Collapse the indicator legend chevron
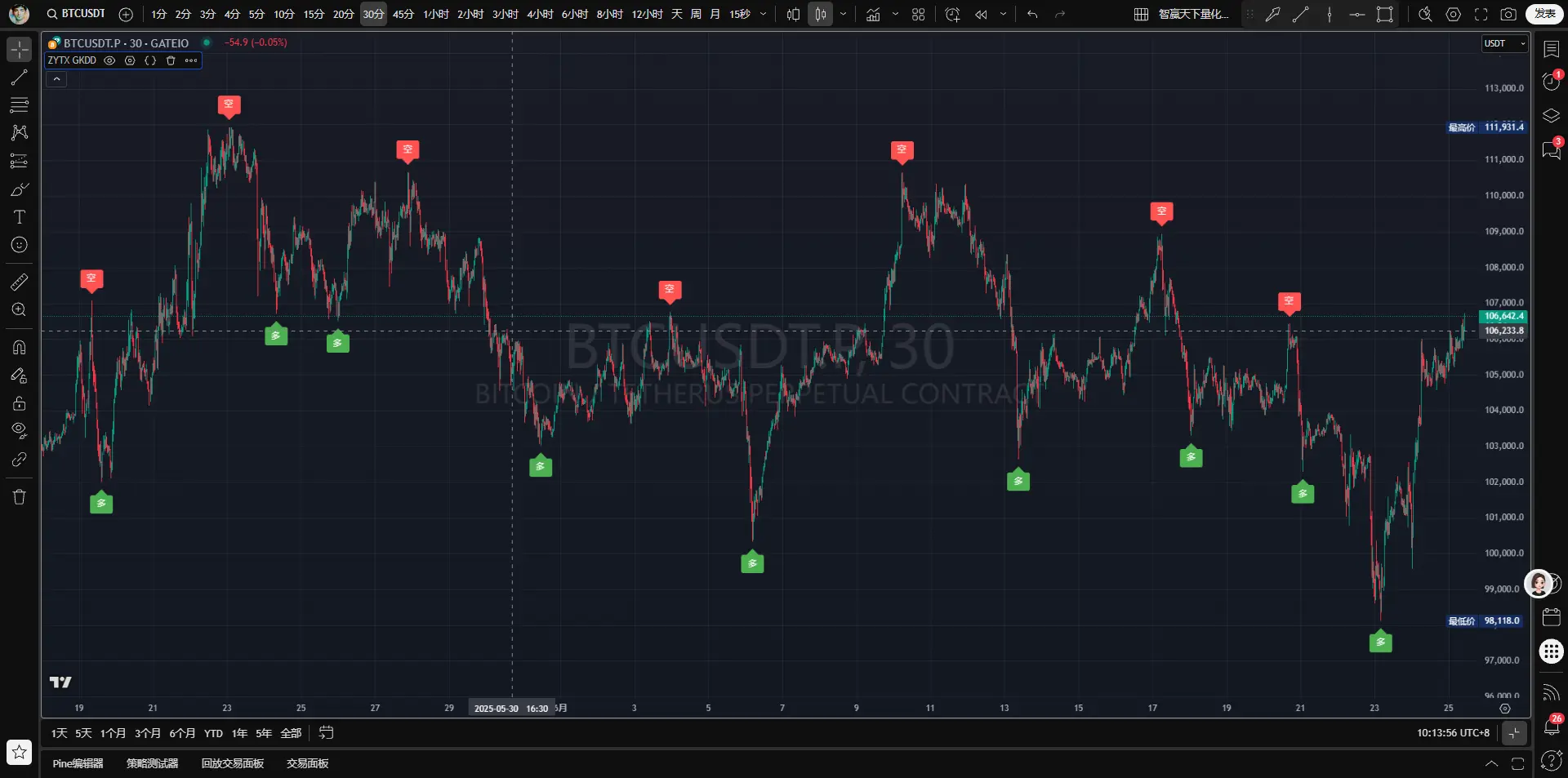The image size is (1568, 778). [56, 79]
